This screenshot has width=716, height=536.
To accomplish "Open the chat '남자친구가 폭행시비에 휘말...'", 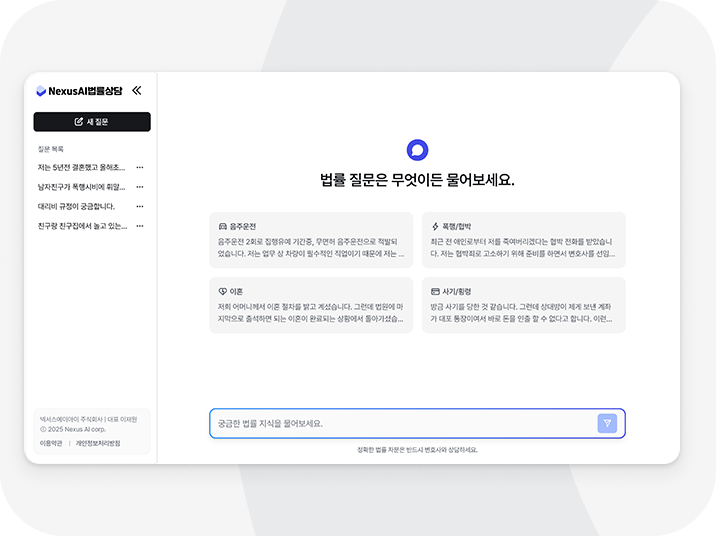I will (x=81, y=187).
